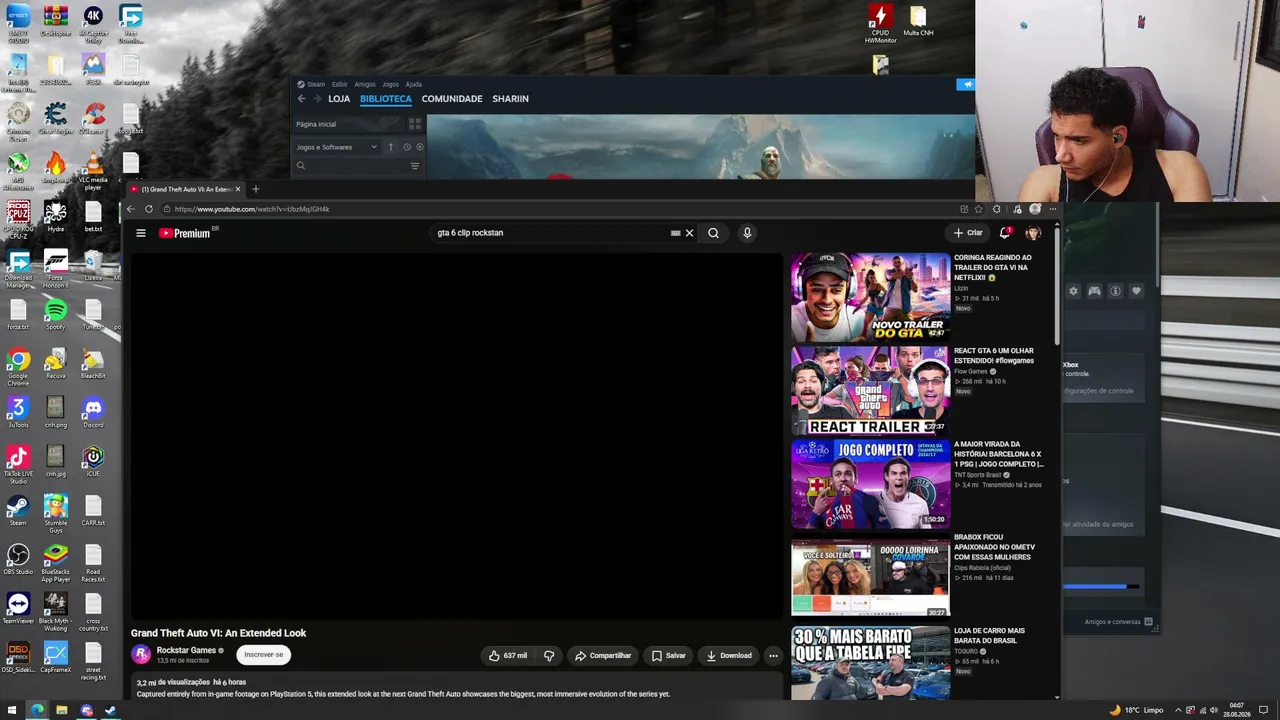1280x720 pixels.
Task: Go to YouTube Premium home logo
Action: click(x=187, y=233)
